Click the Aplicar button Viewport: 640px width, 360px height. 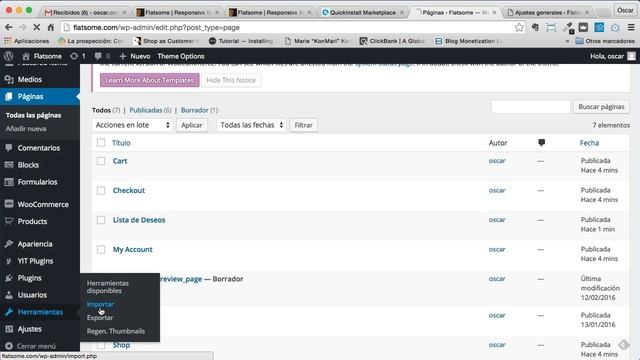pyautogui.click(x=191, y=125)
